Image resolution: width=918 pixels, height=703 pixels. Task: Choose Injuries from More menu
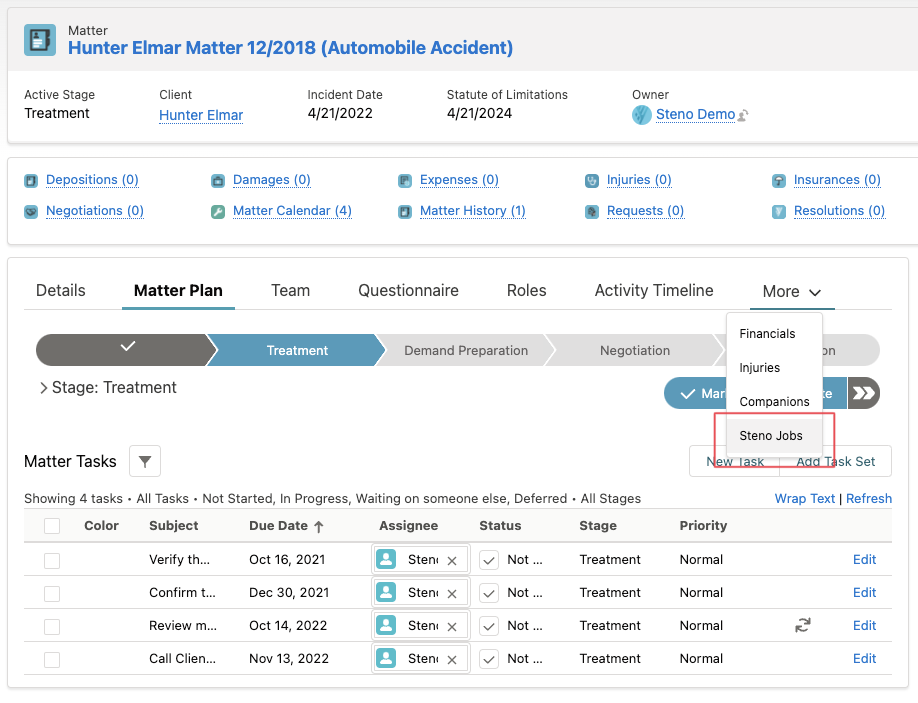[x=774, y=368]
